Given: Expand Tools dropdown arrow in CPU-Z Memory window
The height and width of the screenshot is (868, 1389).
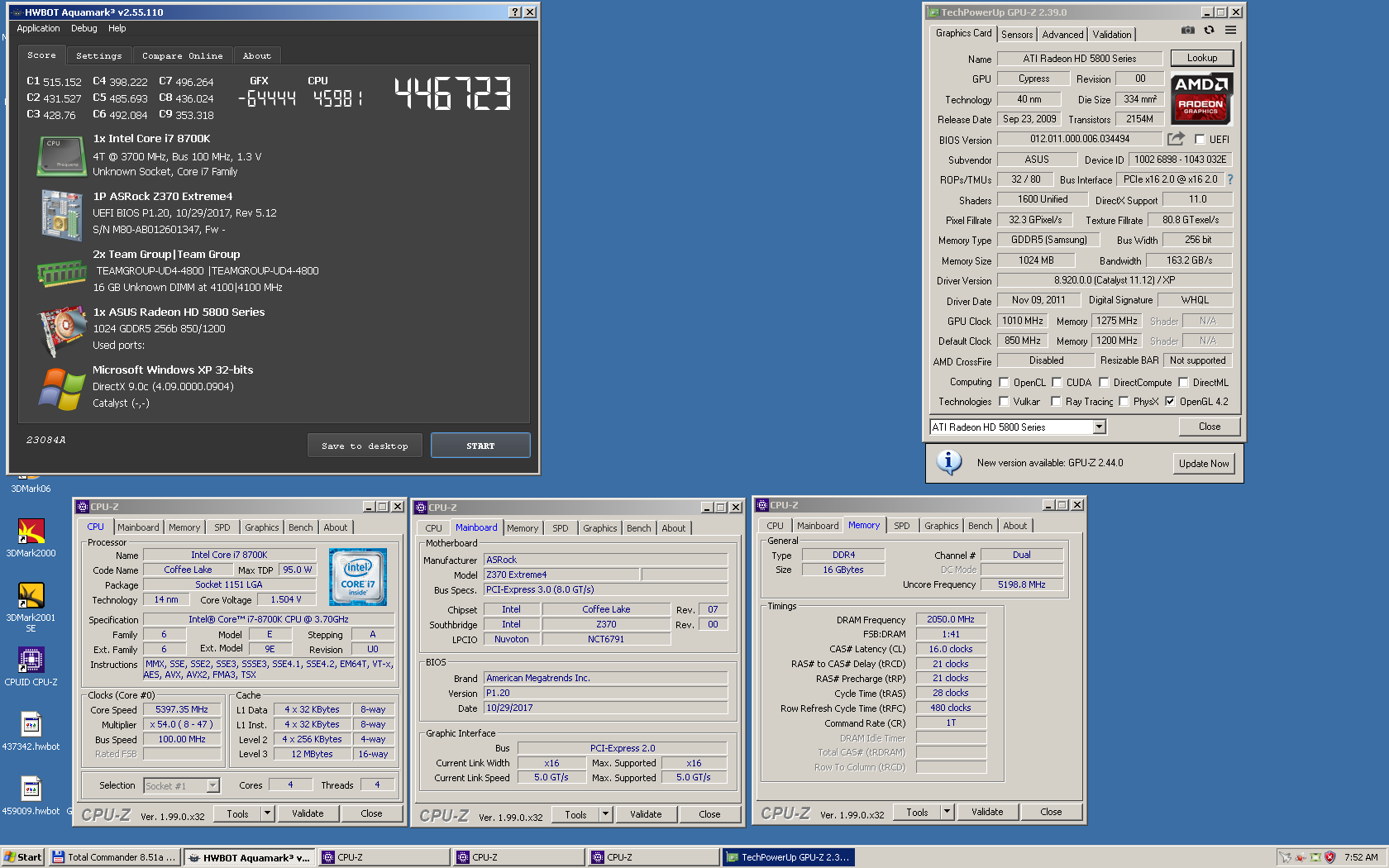Looking at the screenshot, I should point(947,813).
